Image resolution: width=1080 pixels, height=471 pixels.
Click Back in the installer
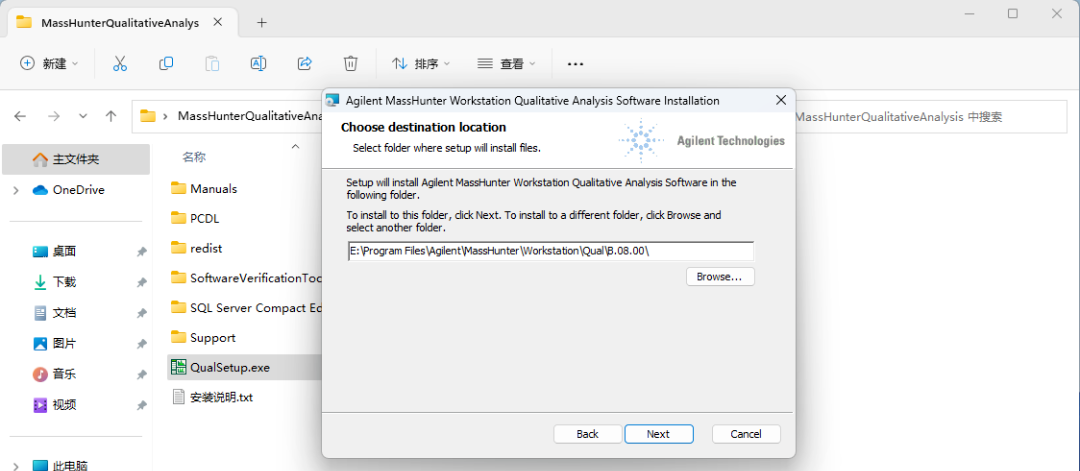(588, 434)
